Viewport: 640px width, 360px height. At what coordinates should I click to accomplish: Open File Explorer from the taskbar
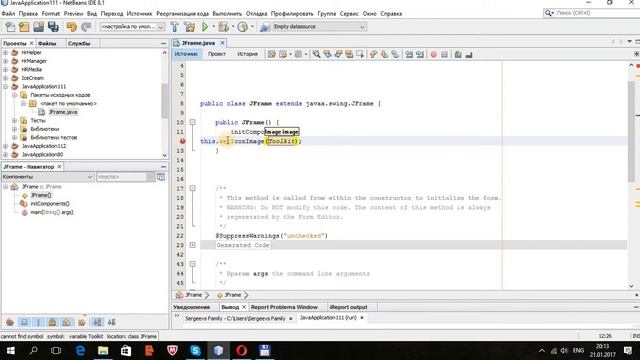coord(103,351)
